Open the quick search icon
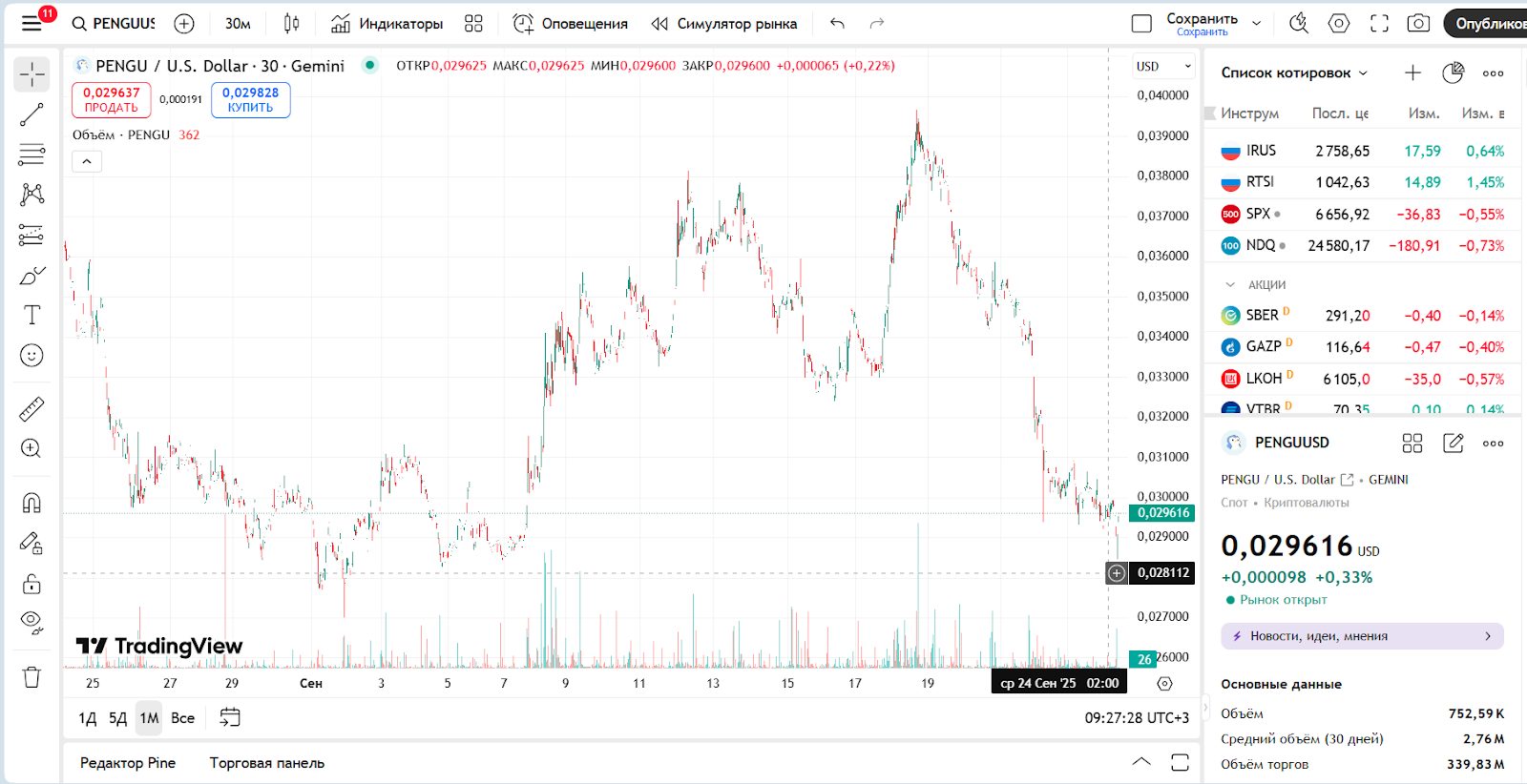The height and width of the screenshot is (784, 1527). click(1299, 23)
